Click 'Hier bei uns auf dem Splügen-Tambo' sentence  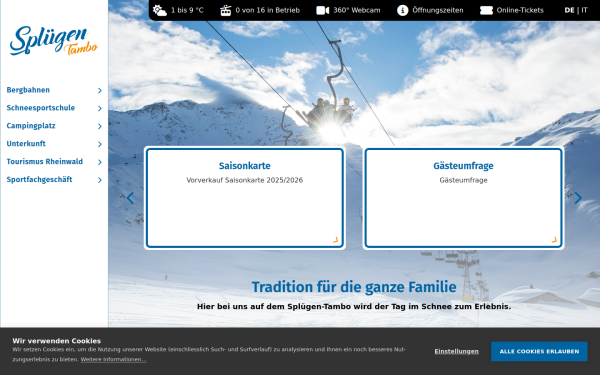tap(354, 307)
